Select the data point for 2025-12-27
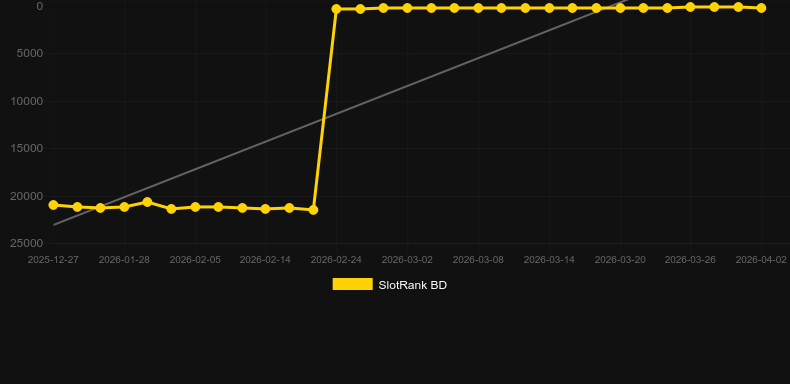 [x=53, y=205]
